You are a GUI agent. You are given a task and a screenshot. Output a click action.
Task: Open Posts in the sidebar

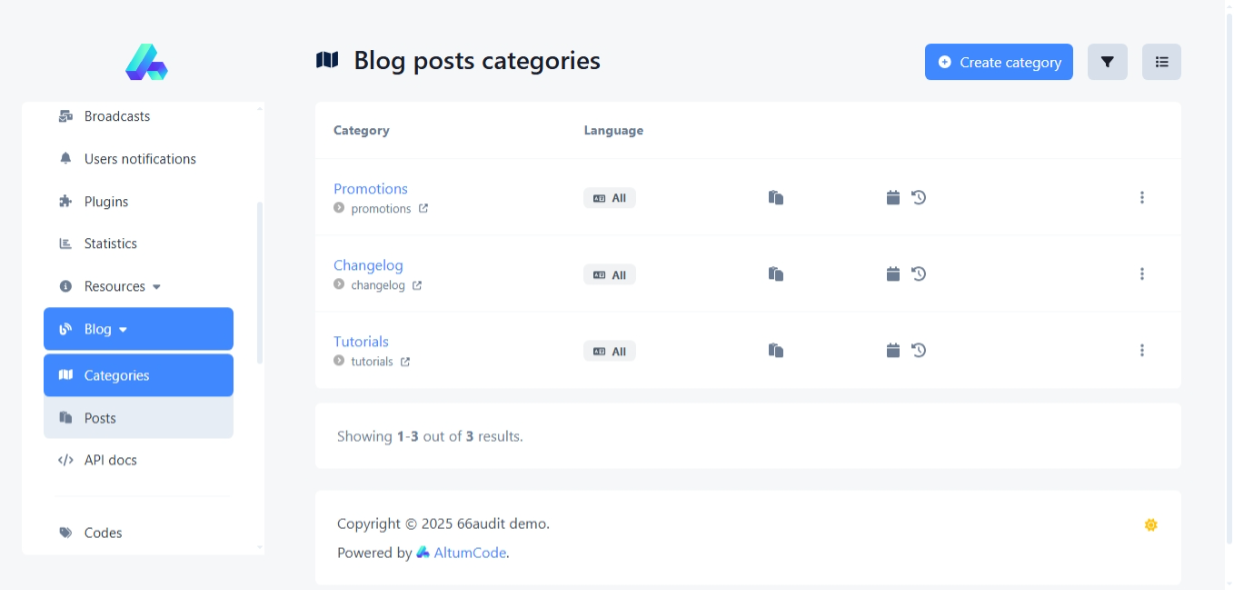tap(100, 418)
